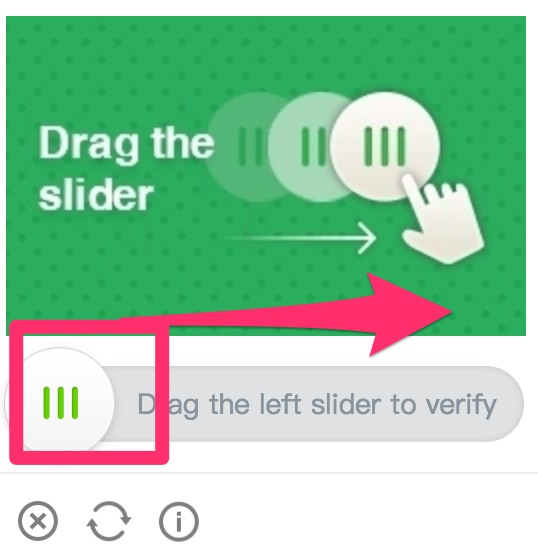Click the white slider handle knob

click(x=60, y=403)
